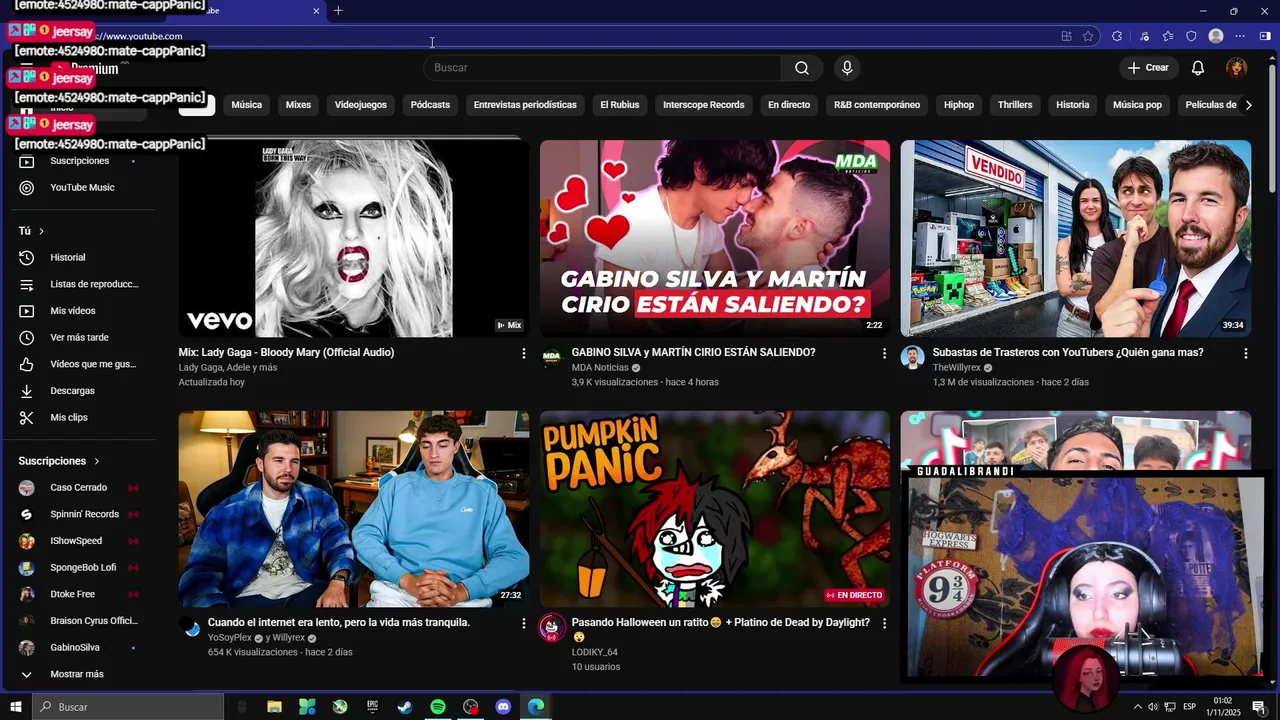
Task: Open SpongeBob Lofi subscription
Action: point(83,567)
